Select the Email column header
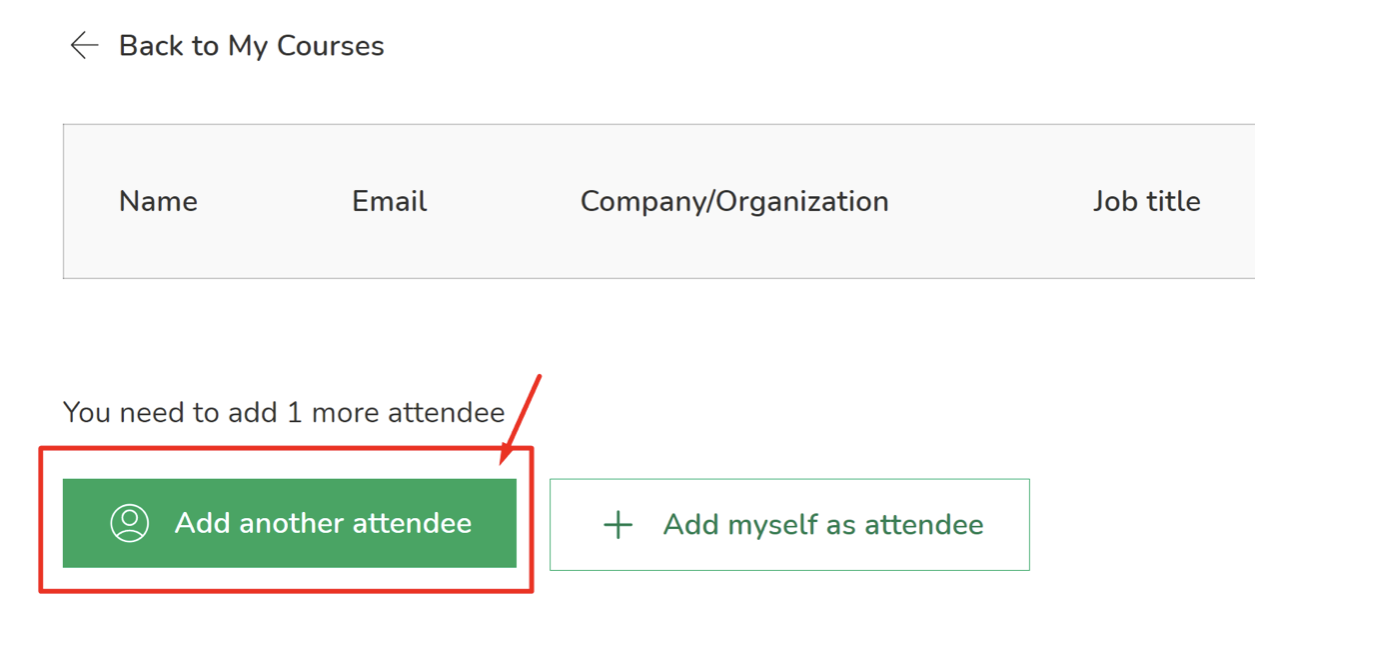The image size is (1388, 648). coord(389,201)
